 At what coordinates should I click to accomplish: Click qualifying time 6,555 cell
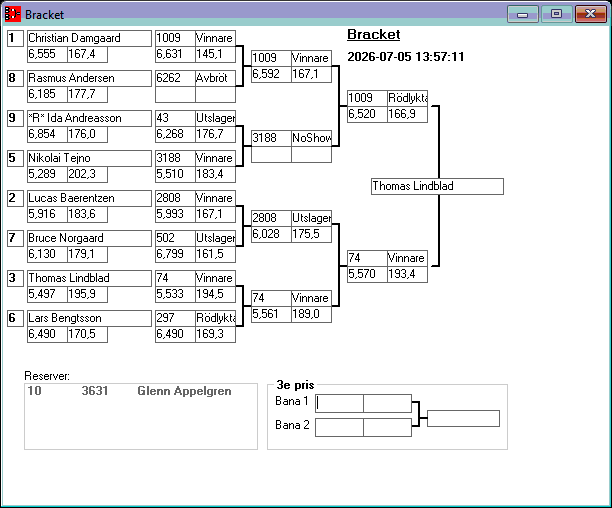[x=47, y=54]
